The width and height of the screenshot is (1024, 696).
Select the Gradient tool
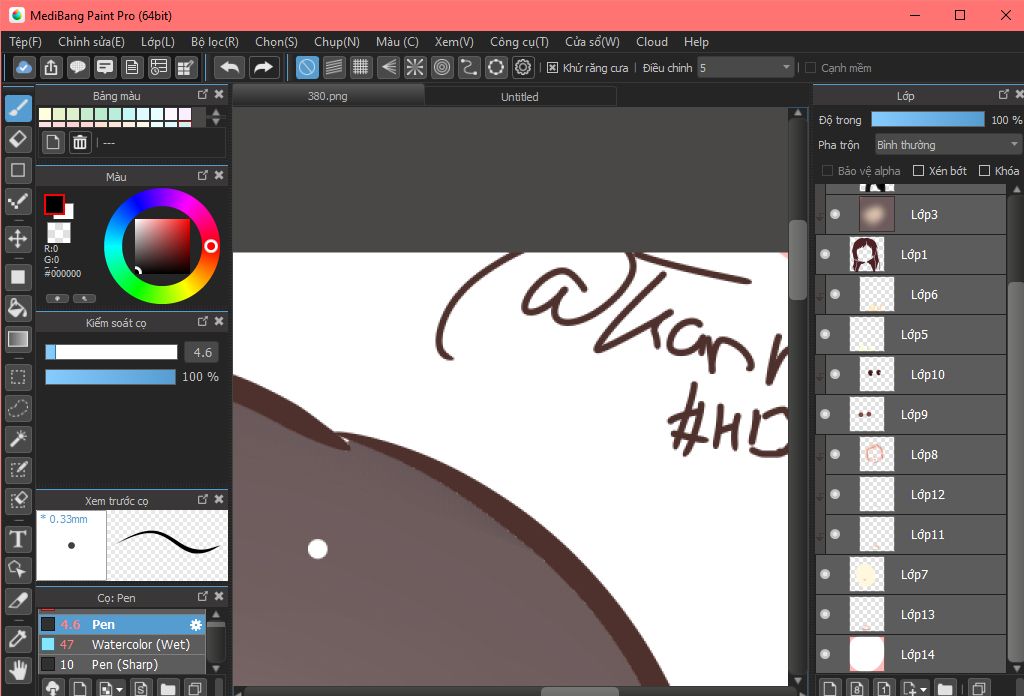tap(18, 339)
